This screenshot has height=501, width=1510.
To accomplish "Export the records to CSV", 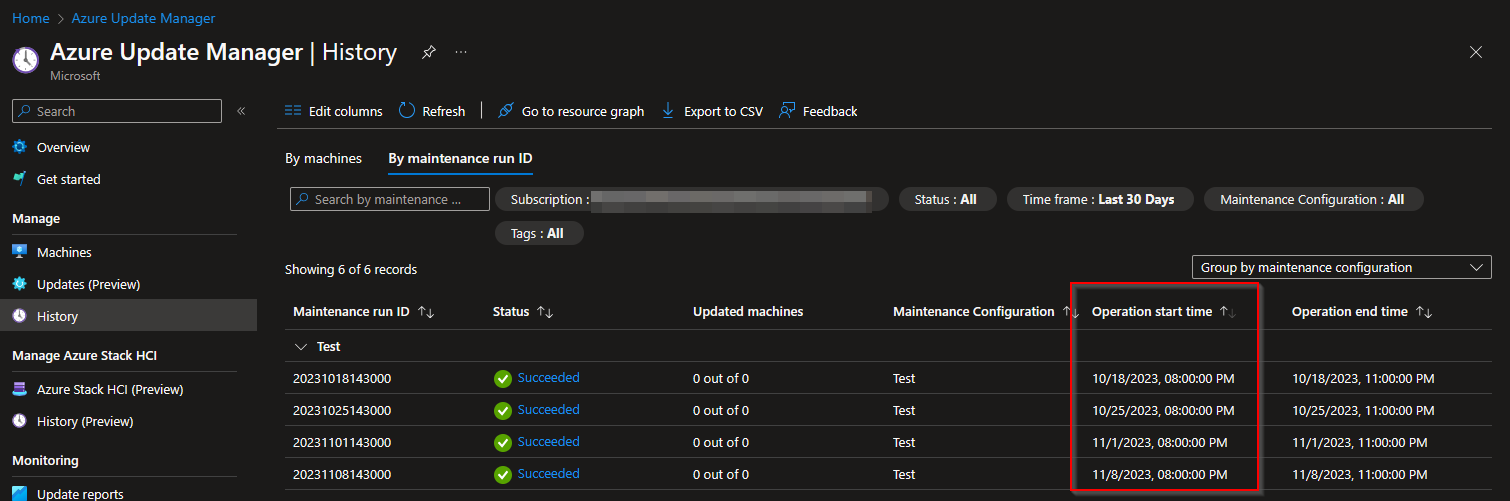I will pos(712,111).
